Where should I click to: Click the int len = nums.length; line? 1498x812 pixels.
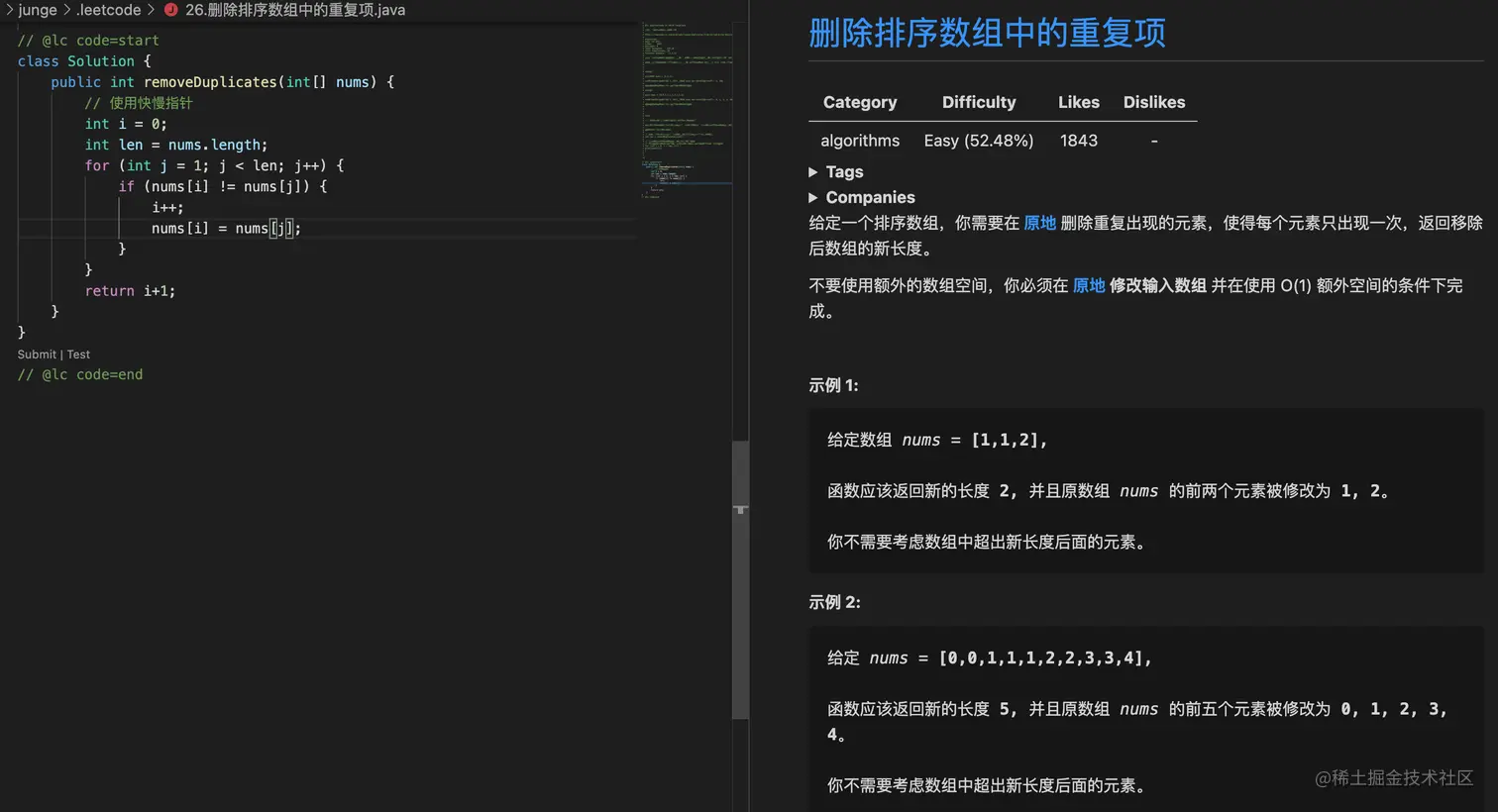(x=176, y=145)
